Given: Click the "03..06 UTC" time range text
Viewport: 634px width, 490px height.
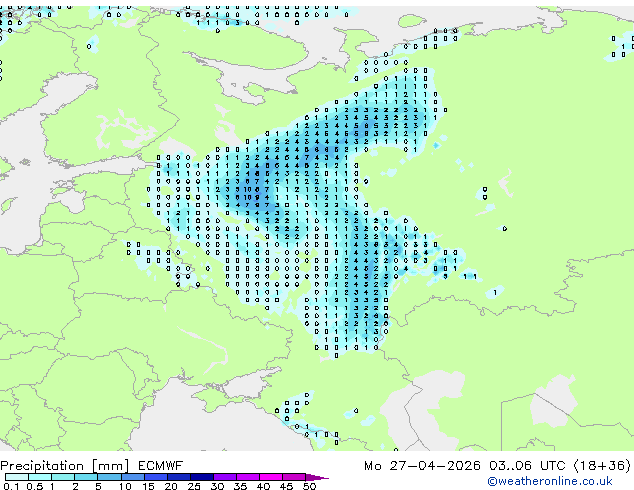Looking at the screenshot, I should (x=527, y=466).
